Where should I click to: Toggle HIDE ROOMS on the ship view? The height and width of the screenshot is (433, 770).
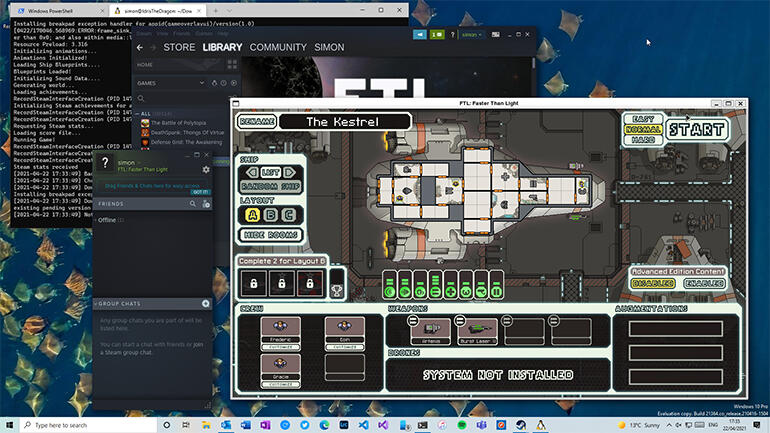click(x=271, y=235)
